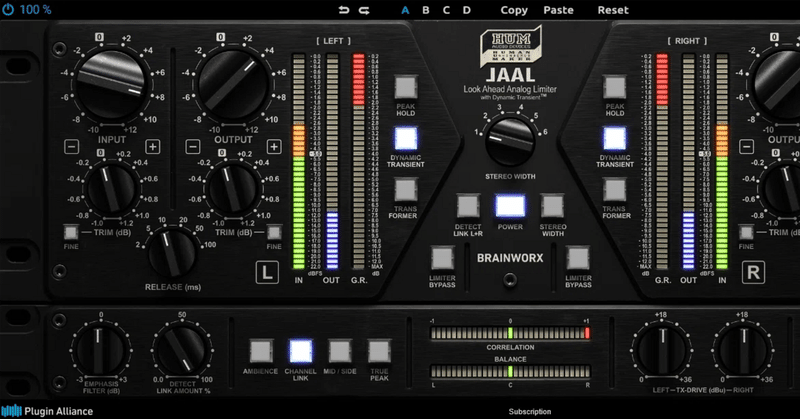Click the BRAINWORX label
The height and width of the screenshot is (419, 800).
point(510,258)
